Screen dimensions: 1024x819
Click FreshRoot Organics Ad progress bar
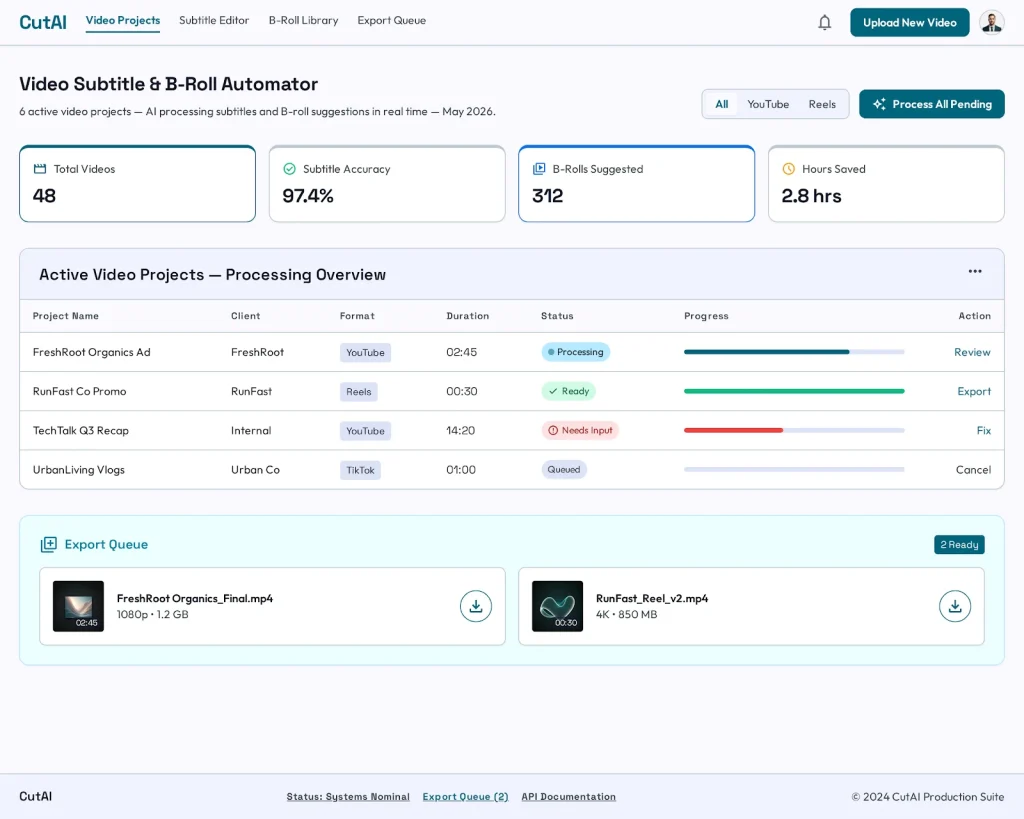[x=794, y=352]
